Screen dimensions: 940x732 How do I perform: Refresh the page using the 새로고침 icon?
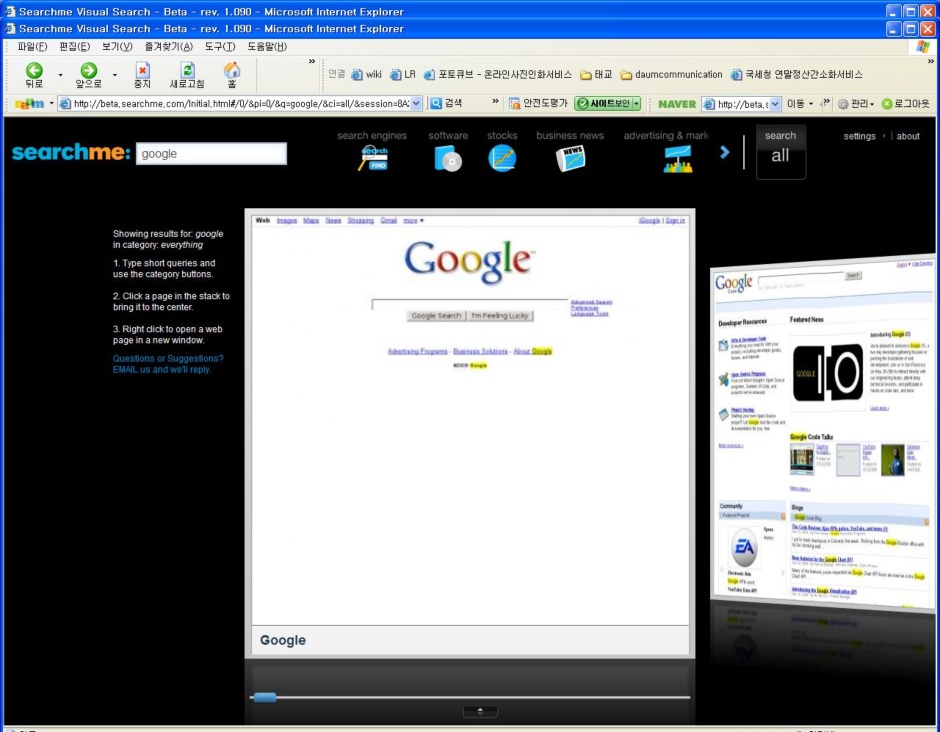click(x=187, y=71)
